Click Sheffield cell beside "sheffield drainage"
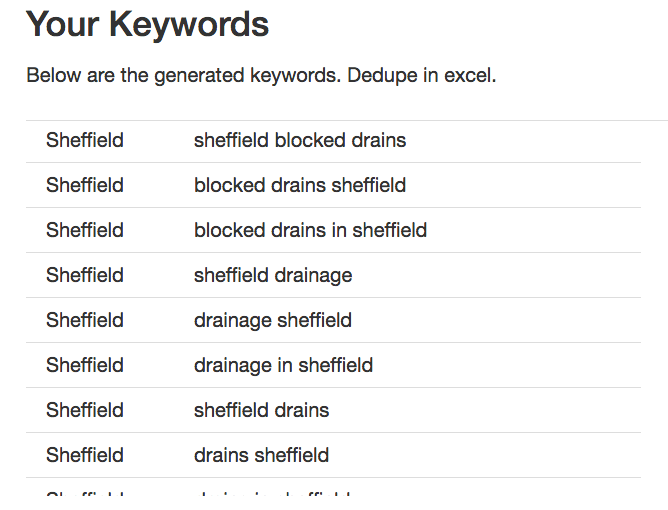Screen dimensions: 668x510 coord(85,275)
